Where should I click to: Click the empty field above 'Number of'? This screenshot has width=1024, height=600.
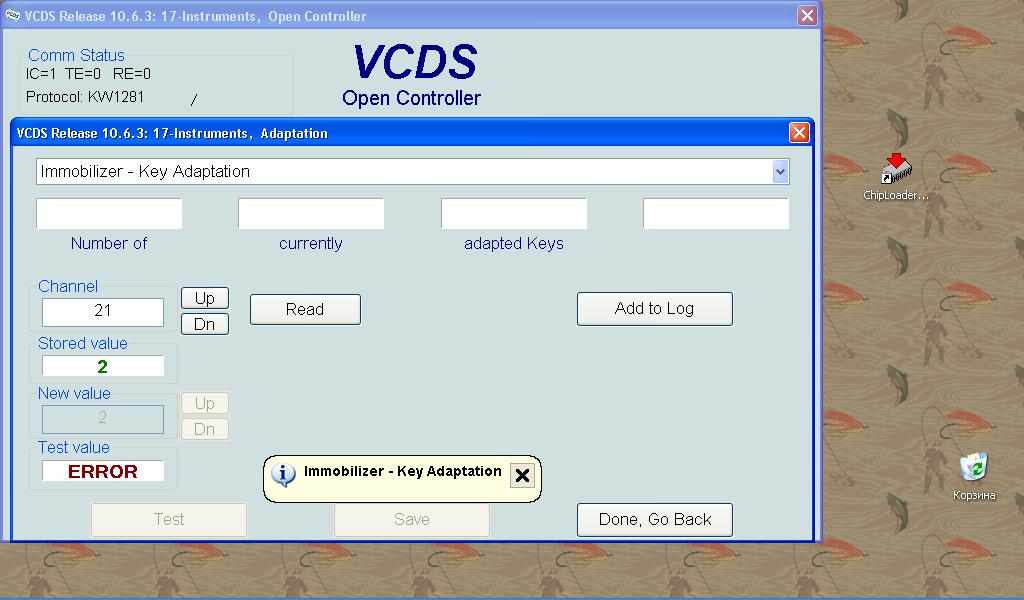(108, 214)
